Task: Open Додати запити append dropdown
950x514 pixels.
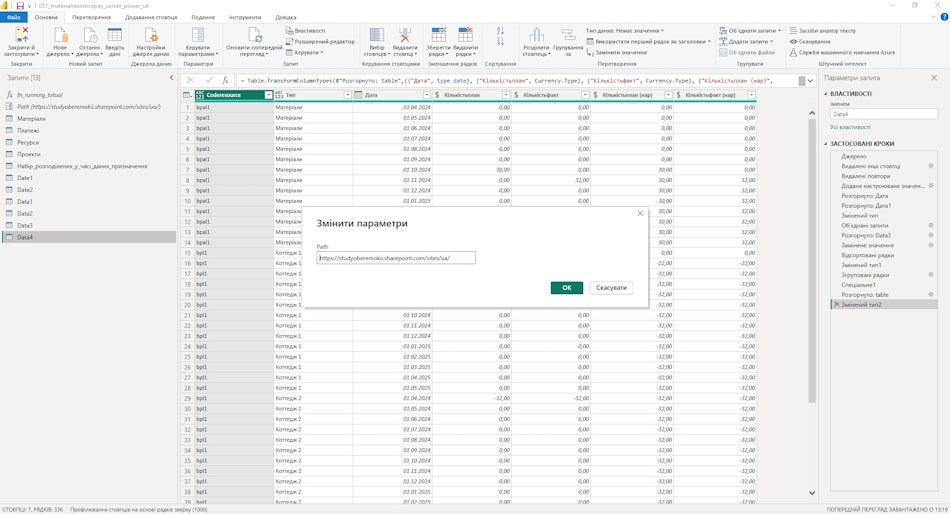Action: [x=747, y=41]
